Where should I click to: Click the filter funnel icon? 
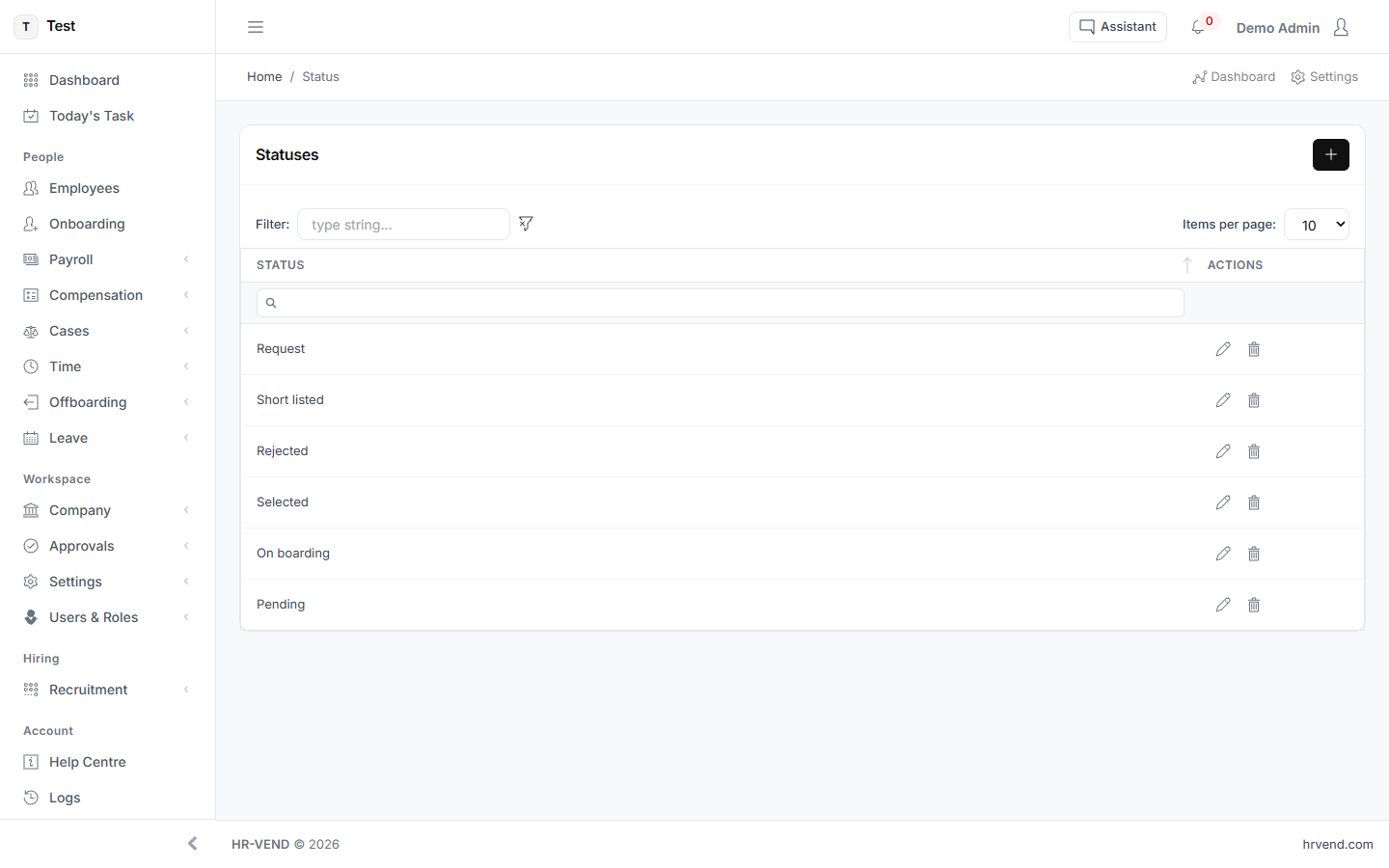526,224
